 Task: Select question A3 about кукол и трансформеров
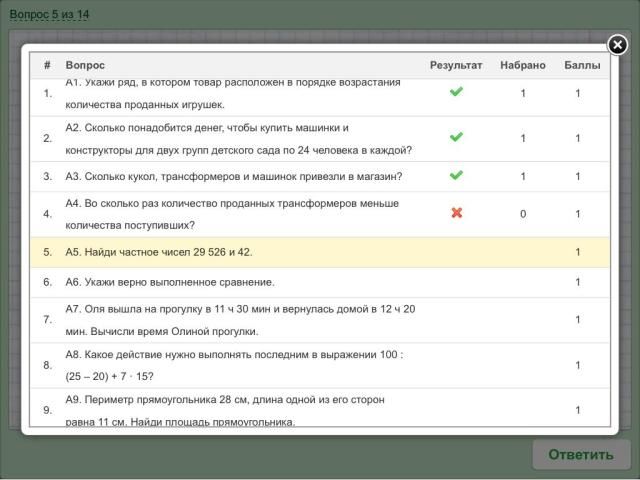pyautogui.click(x=233, y=176)
